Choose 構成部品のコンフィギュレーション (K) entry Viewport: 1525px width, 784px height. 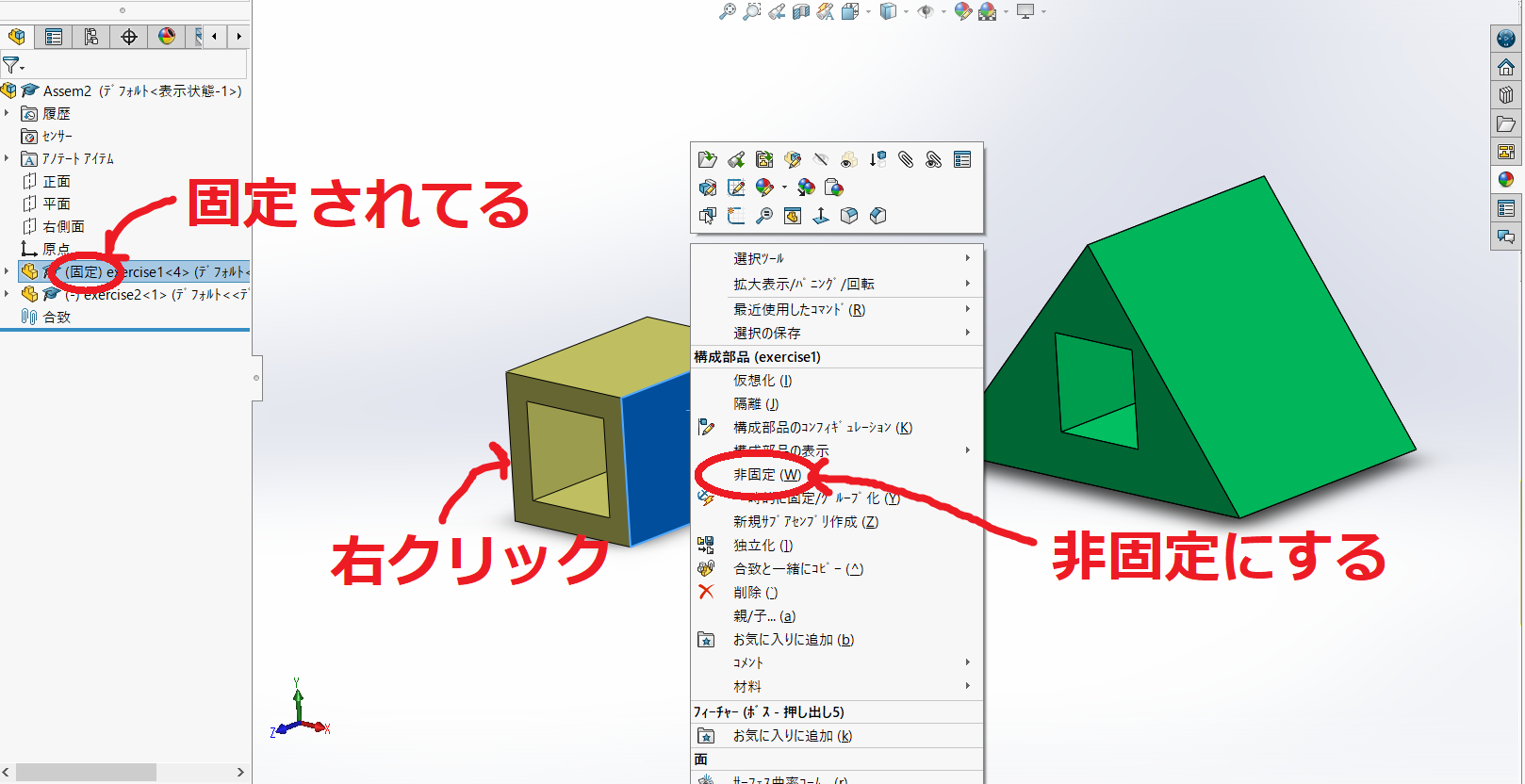(x=837, y=427)
